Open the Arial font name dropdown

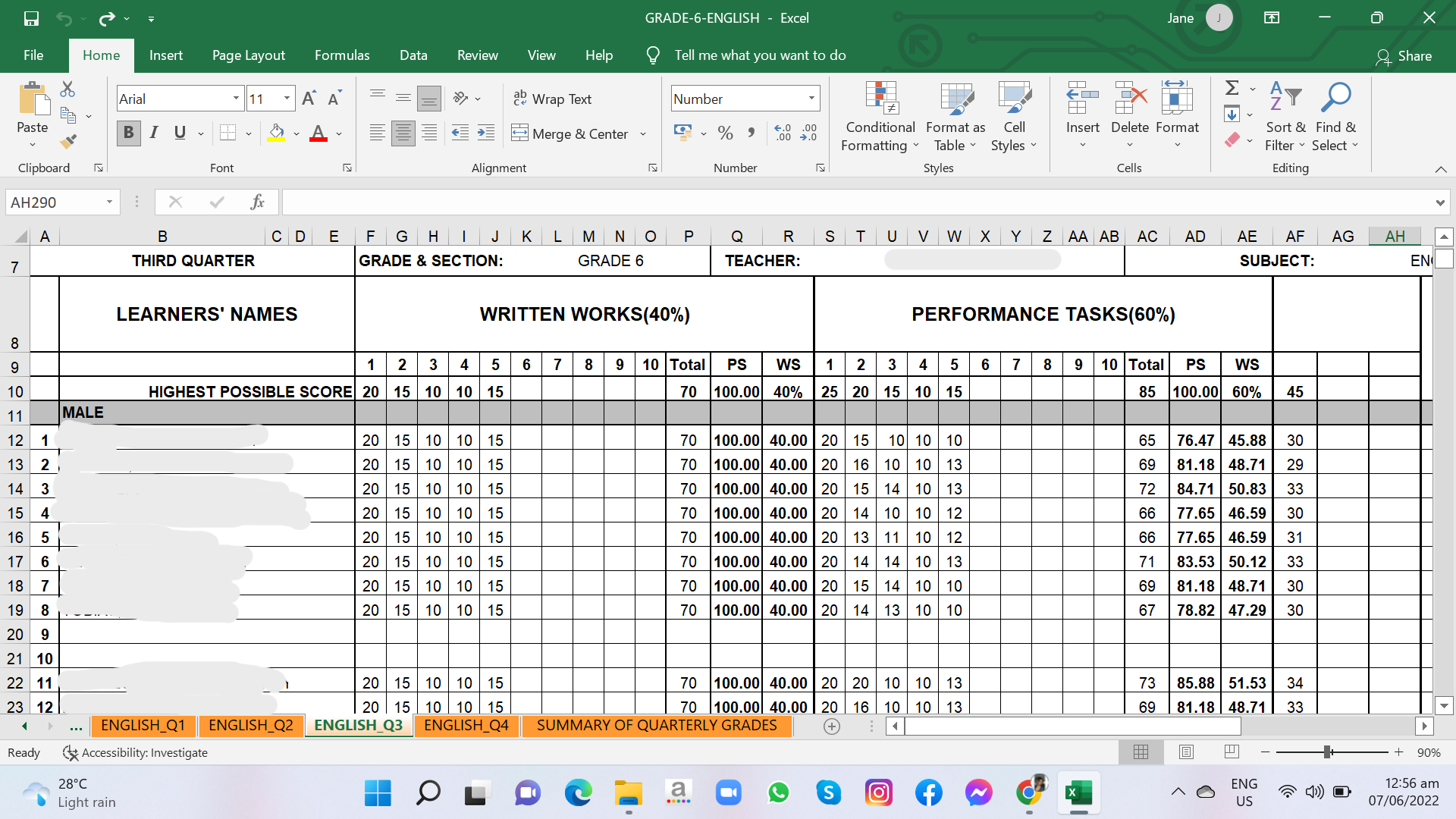coord(236,99)
